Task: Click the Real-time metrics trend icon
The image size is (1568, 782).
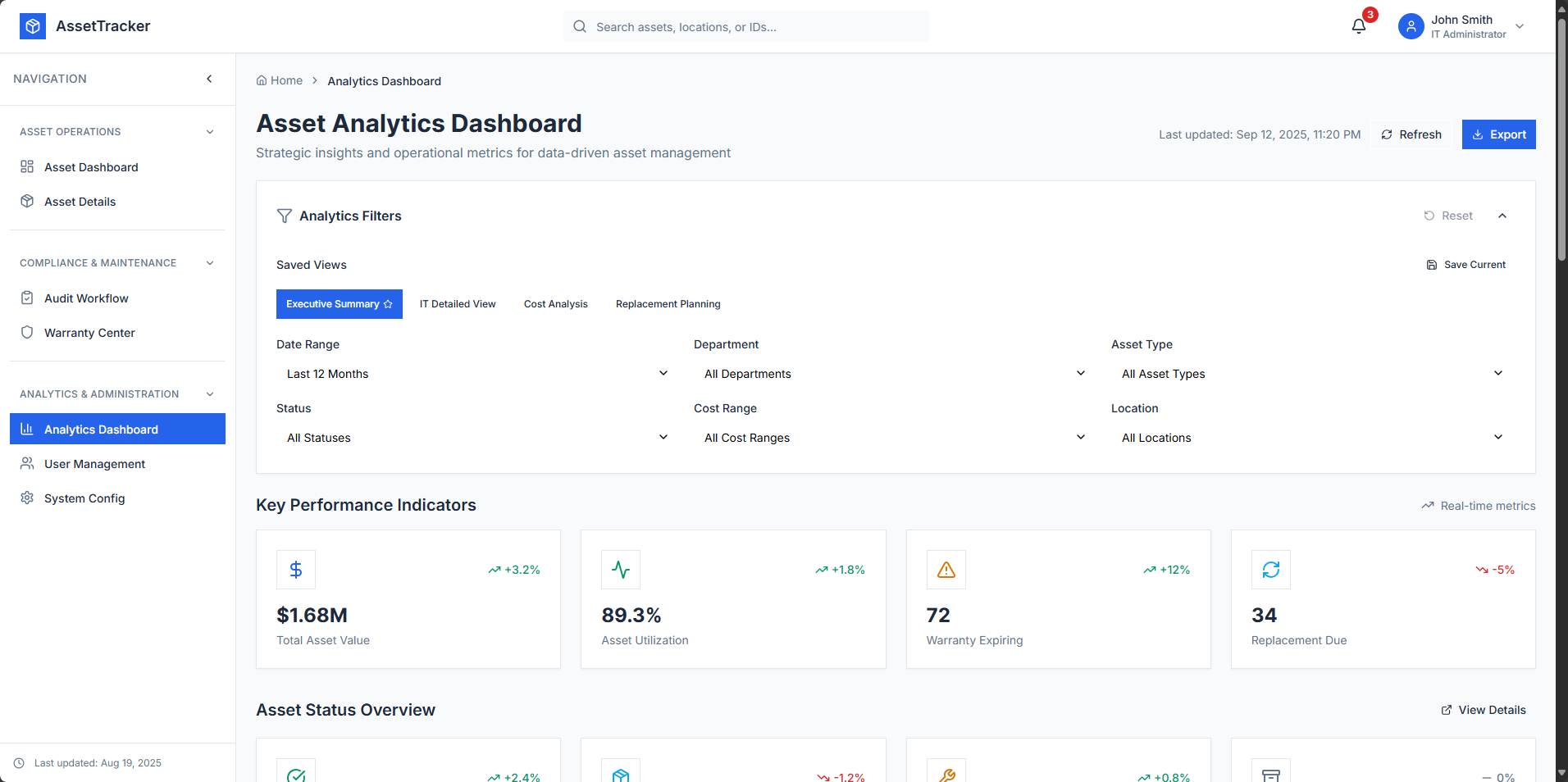Action: coord(1428,506)
